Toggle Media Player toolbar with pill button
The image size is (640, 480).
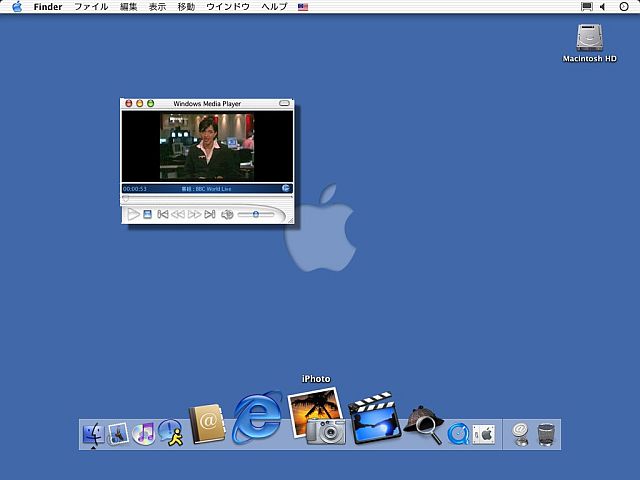tap(285, 103)
